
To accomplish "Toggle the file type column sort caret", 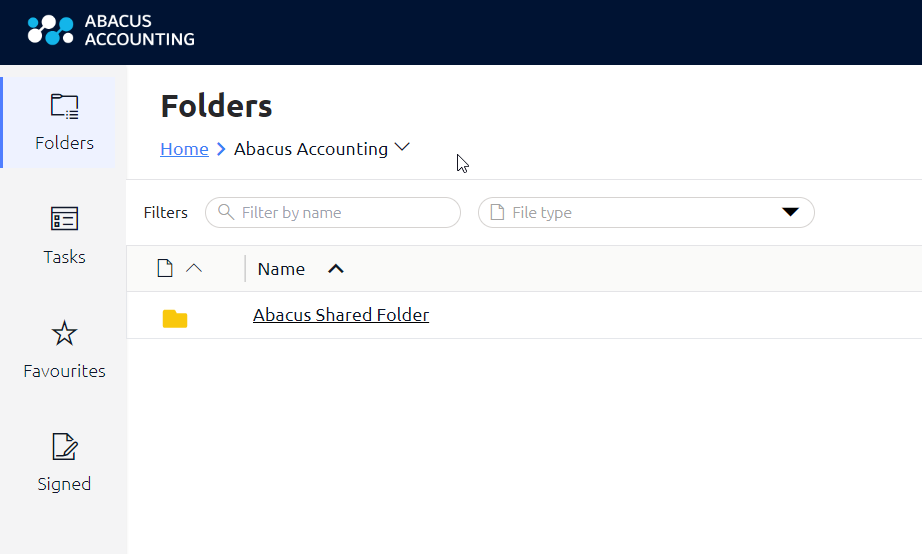I will pos(194,268).
